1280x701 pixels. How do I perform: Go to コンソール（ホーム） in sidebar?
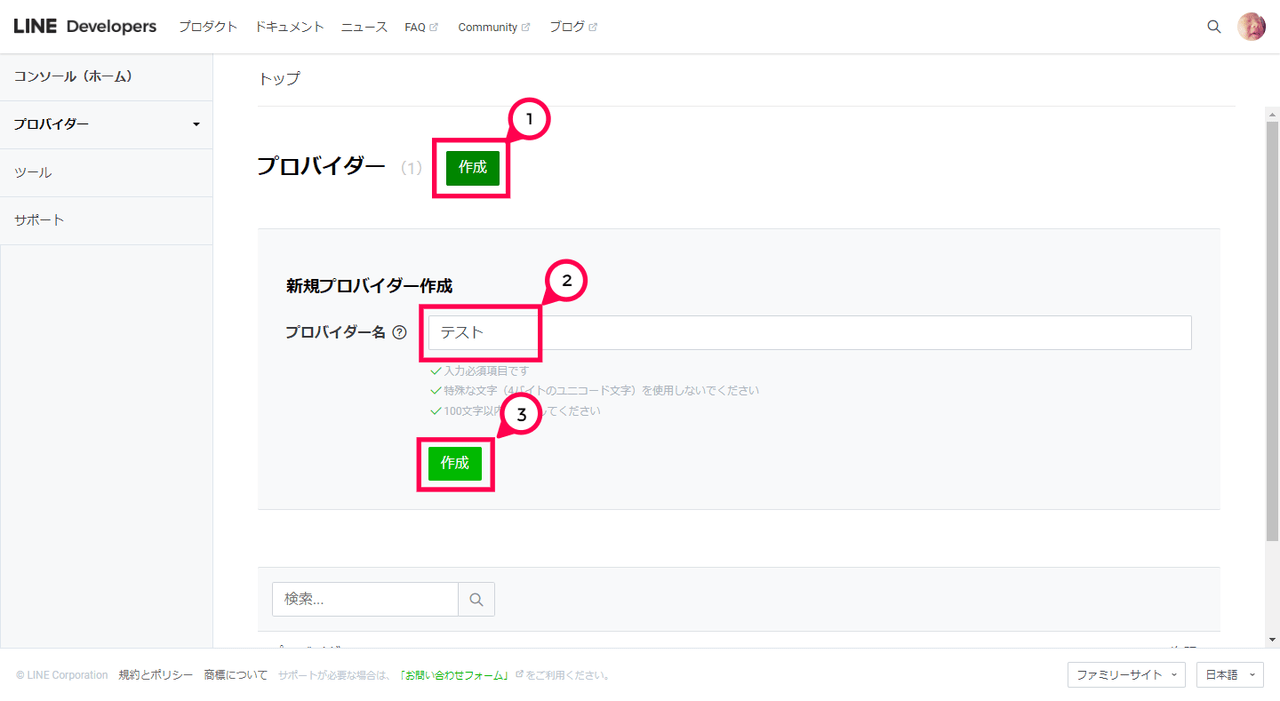coord(106,77)
